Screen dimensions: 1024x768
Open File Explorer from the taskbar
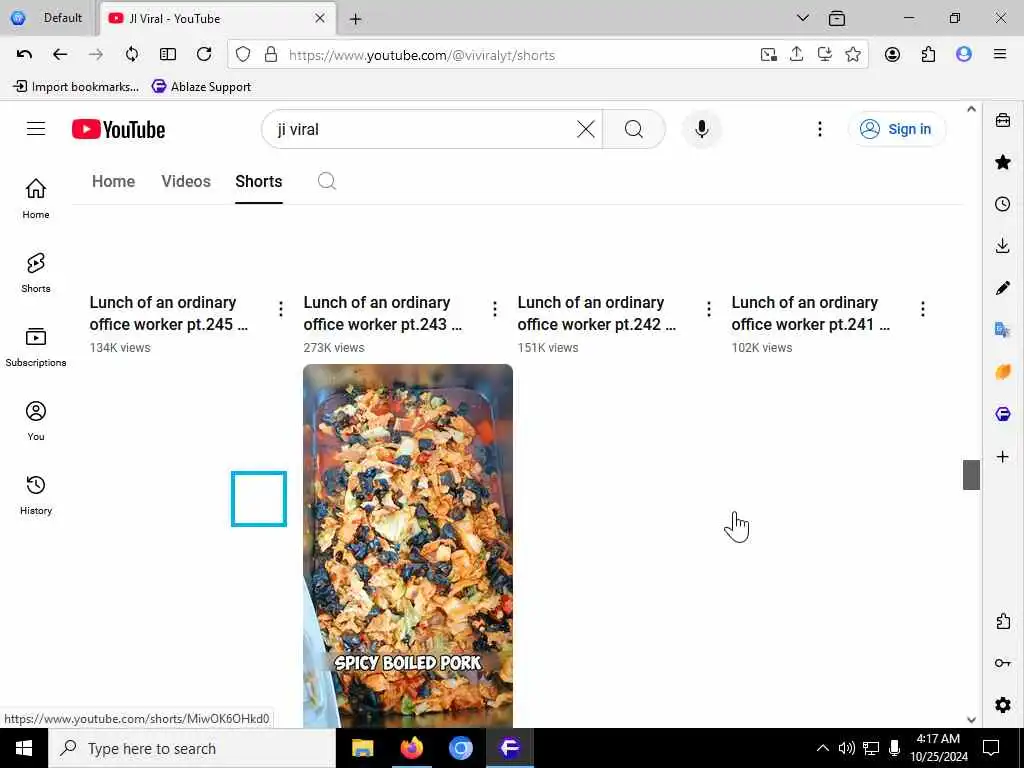tap(362, 748)
